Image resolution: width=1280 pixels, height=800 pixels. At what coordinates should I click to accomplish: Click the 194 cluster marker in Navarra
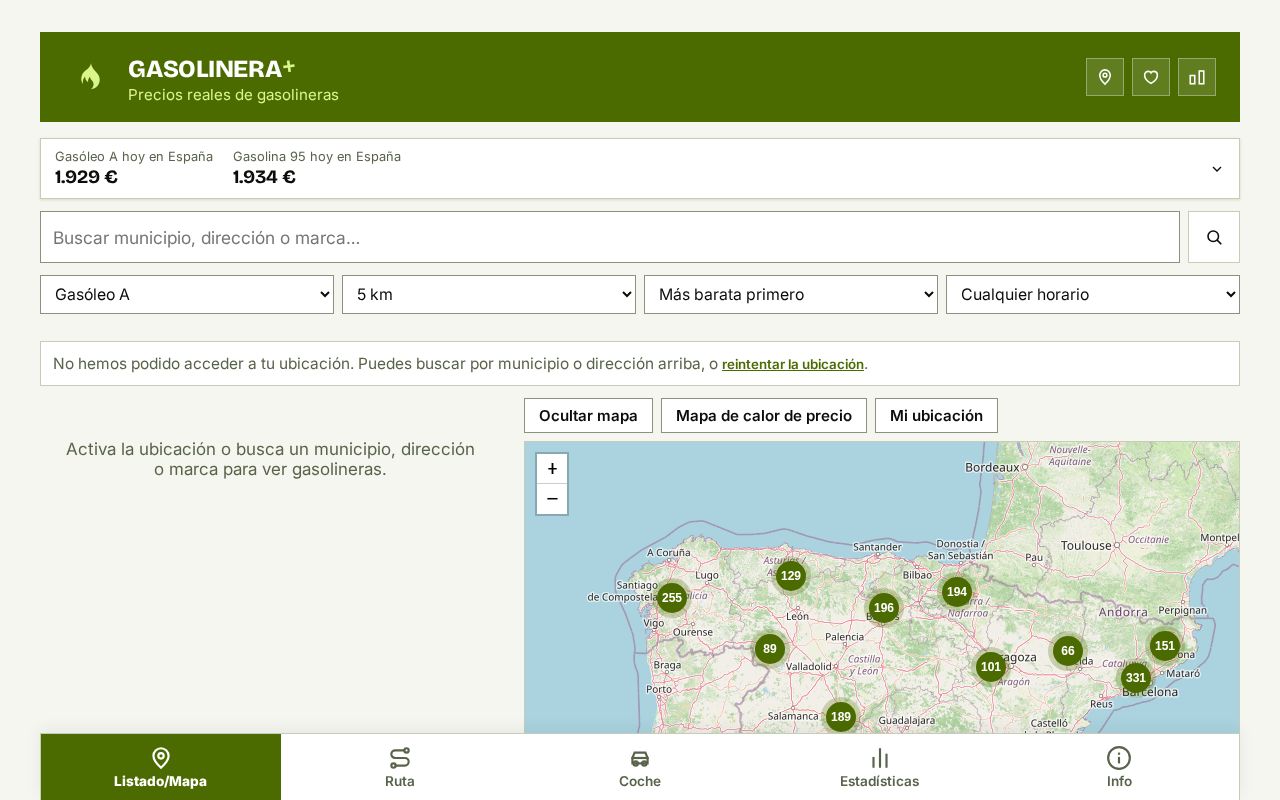[x=957, y=592]
